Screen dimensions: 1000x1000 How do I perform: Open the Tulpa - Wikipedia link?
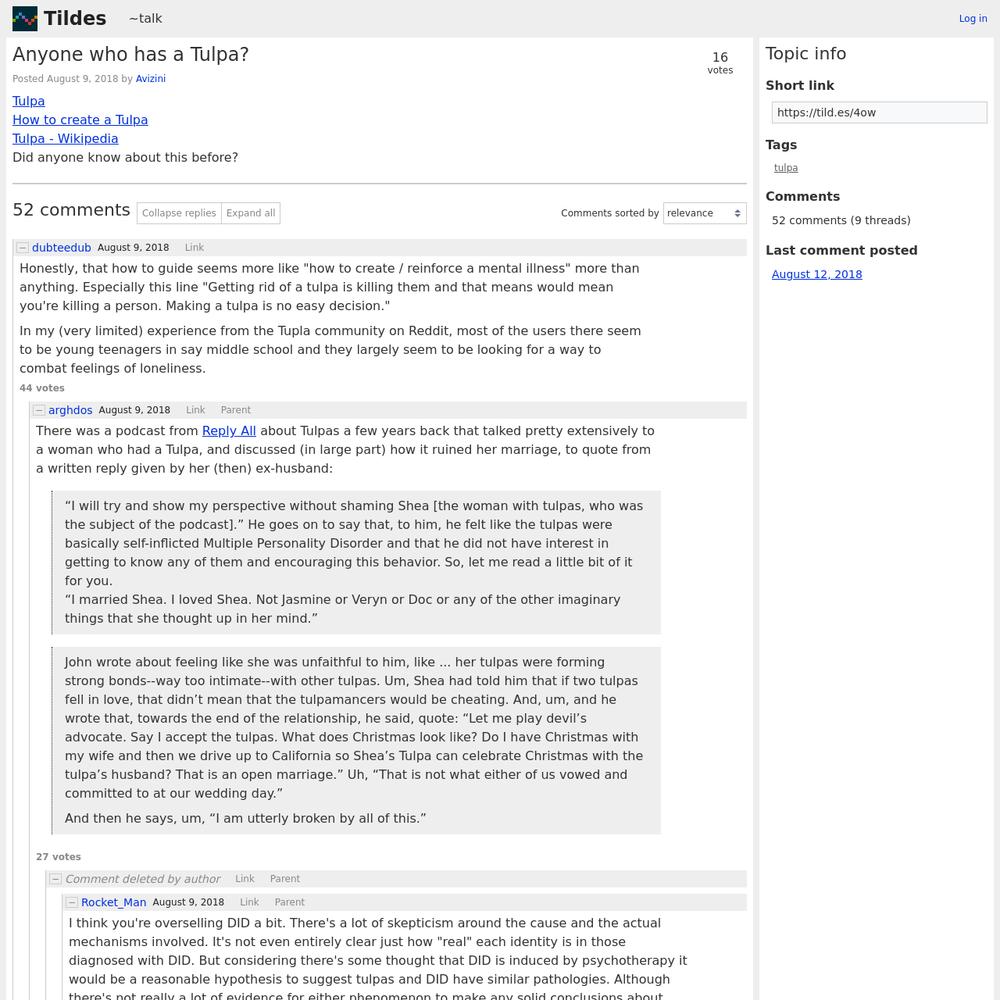coord(66,138)
